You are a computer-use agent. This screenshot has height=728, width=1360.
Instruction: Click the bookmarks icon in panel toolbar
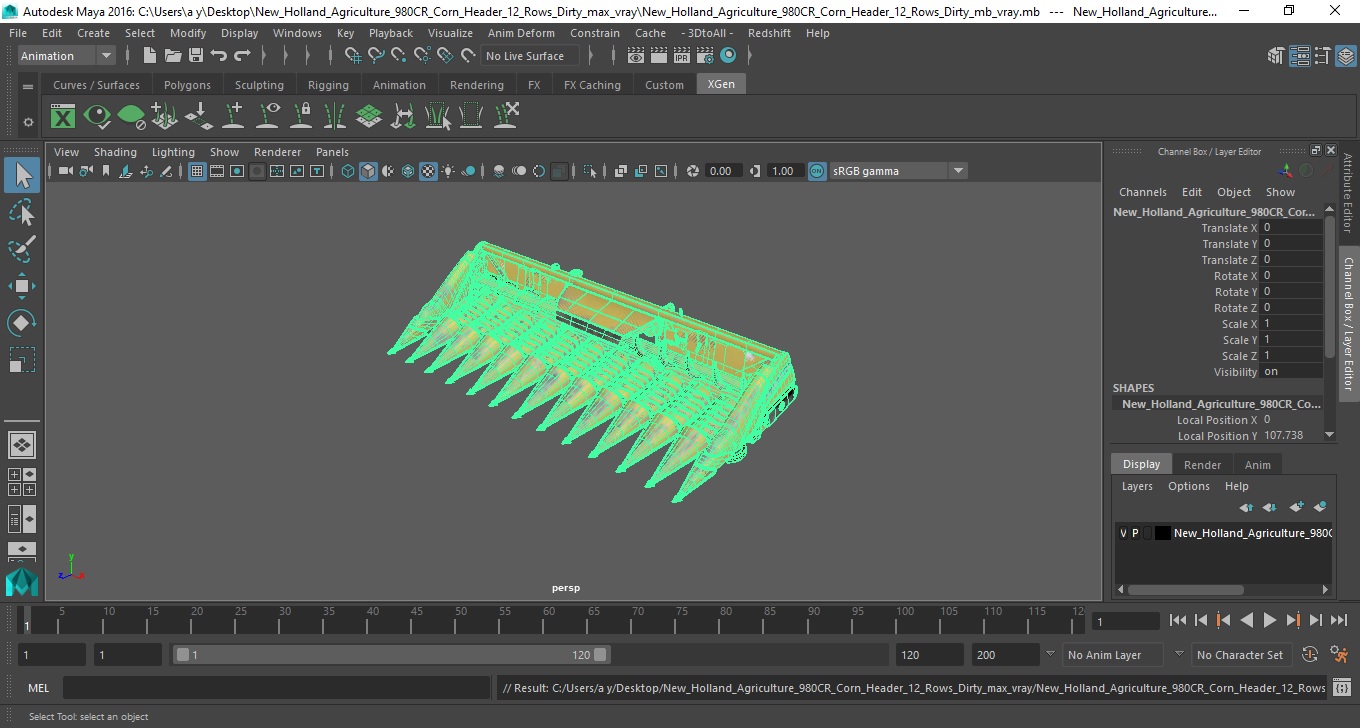click(x=106, y=171)
